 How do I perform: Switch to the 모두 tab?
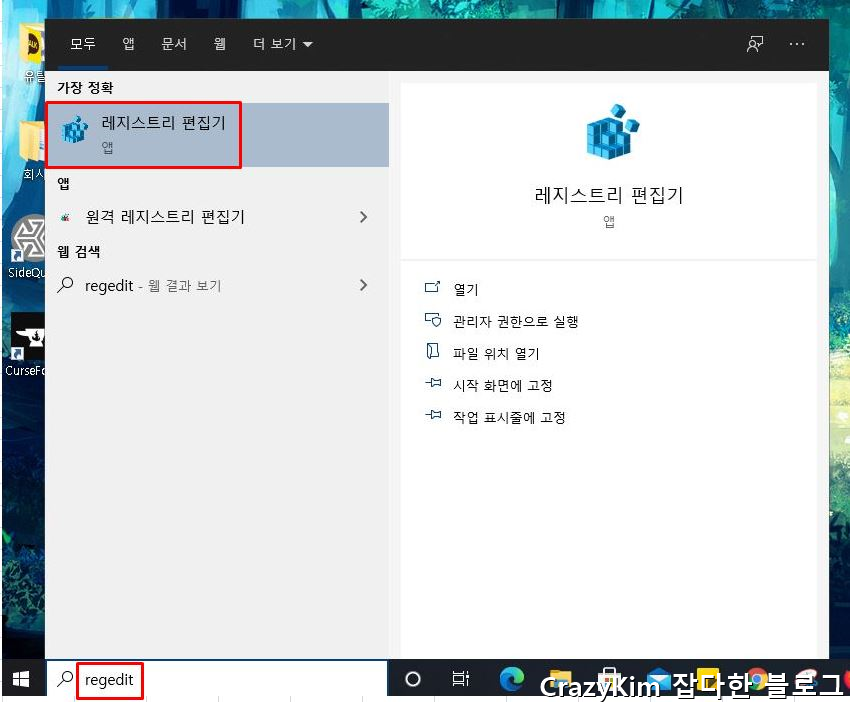click(x=83, y=43)
